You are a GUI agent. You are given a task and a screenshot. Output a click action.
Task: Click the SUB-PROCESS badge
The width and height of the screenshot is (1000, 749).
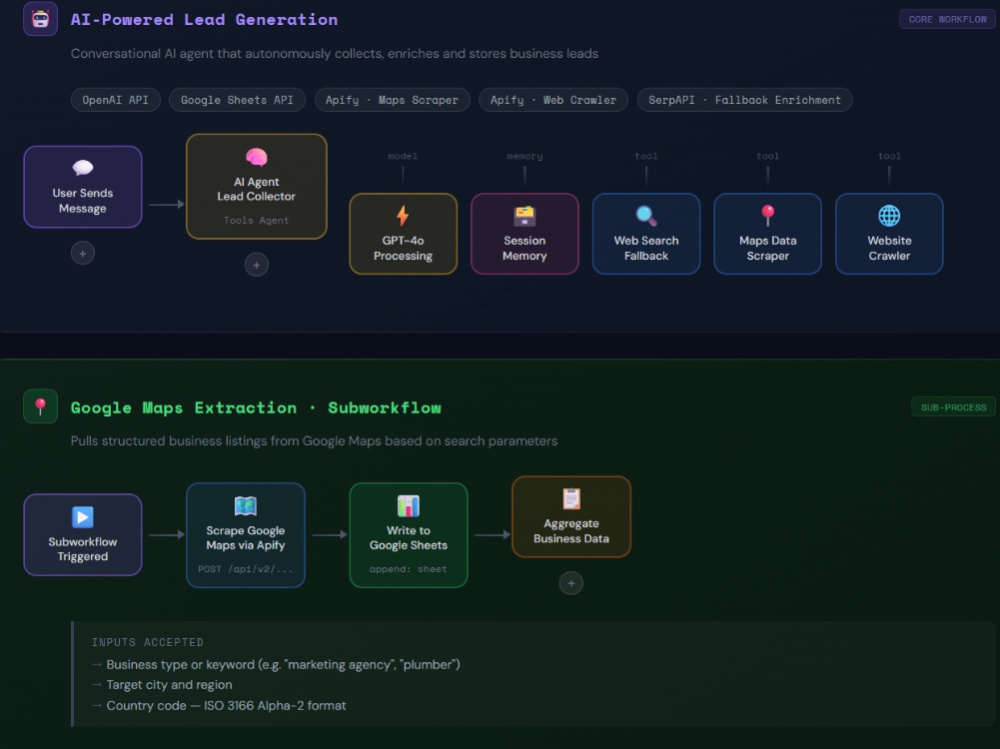(x=953, y=407)
